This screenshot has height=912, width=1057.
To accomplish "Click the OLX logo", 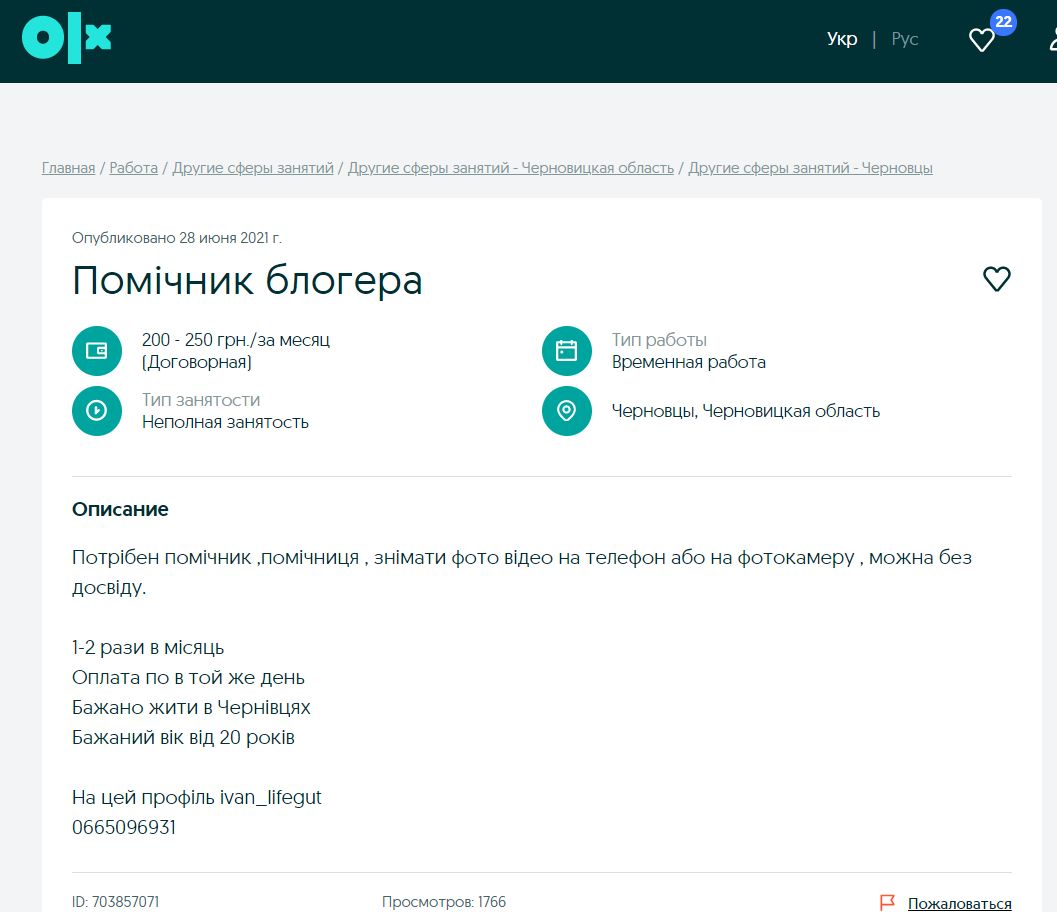I will (x=66, y=40).
